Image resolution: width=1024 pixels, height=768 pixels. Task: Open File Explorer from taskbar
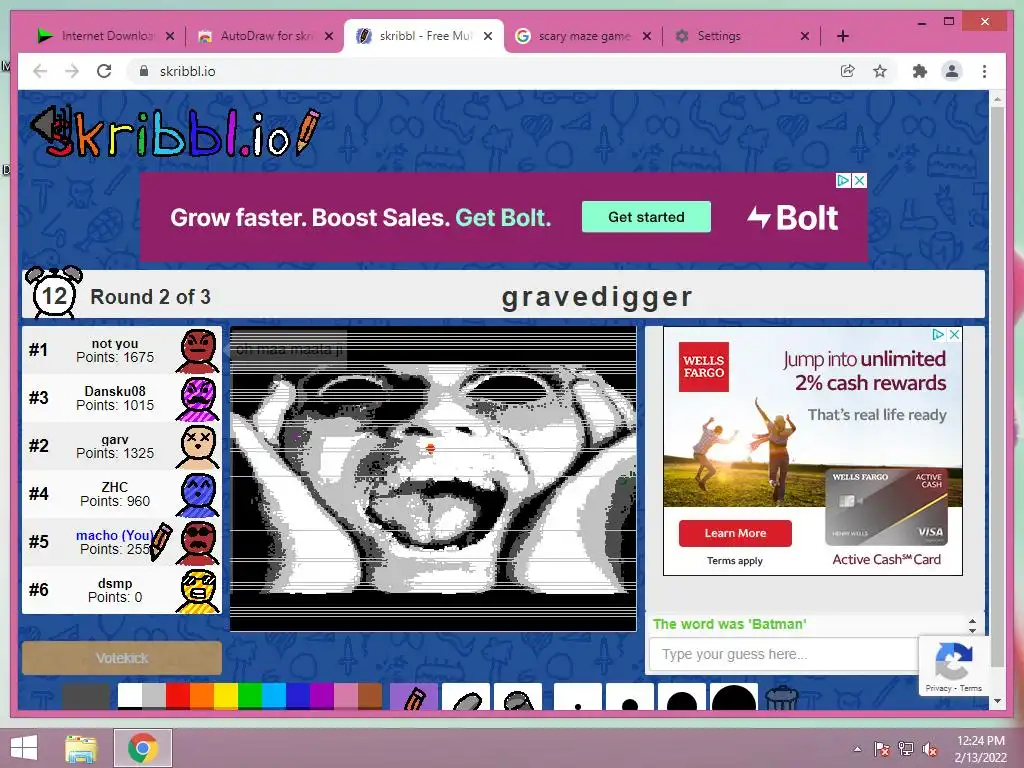[81, 748]
